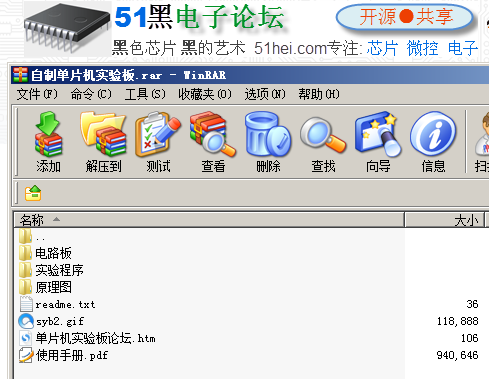The image size is (489, 379).
Task: Select the 原理图 folder icon
Action: point(25,287)
